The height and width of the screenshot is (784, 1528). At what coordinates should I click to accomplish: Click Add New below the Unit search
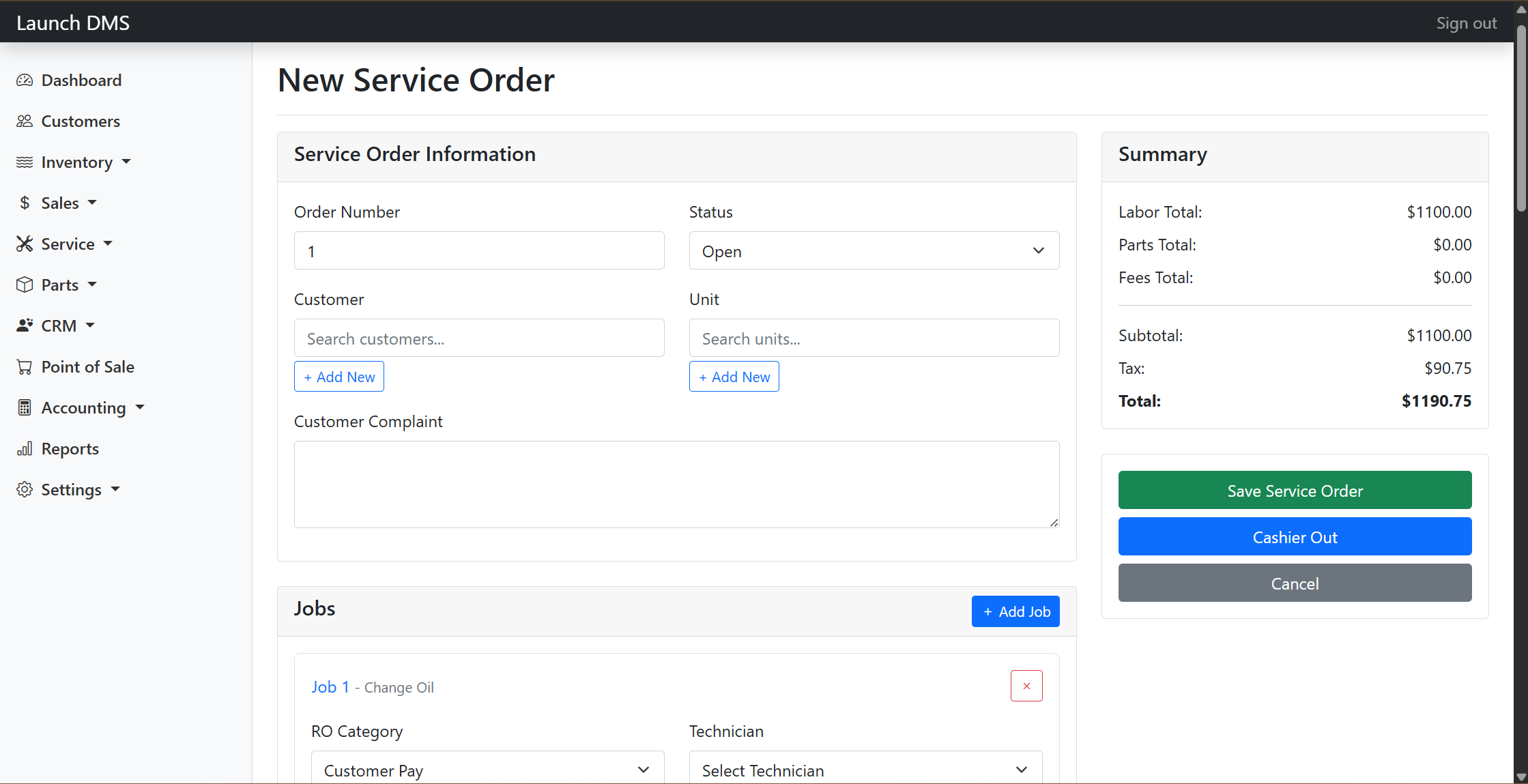point(734,376)
